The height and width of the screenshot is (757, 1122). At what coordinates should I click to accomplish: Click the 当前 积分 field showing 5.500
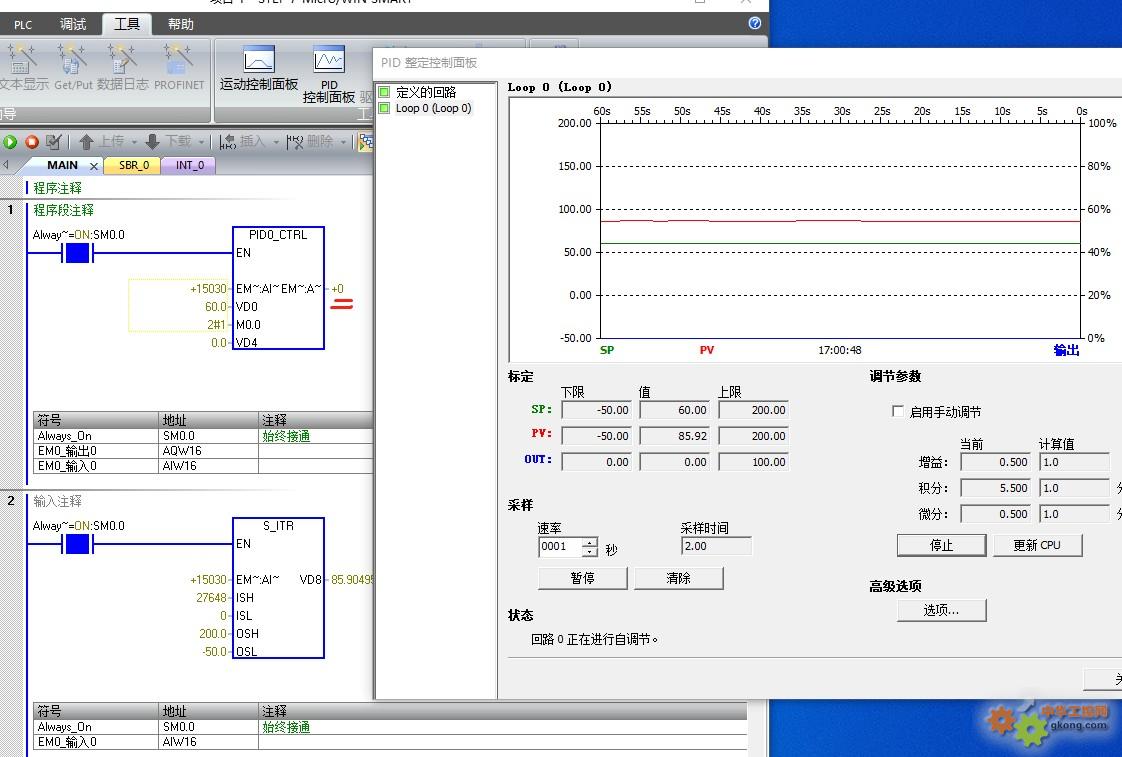coord(995,488)
